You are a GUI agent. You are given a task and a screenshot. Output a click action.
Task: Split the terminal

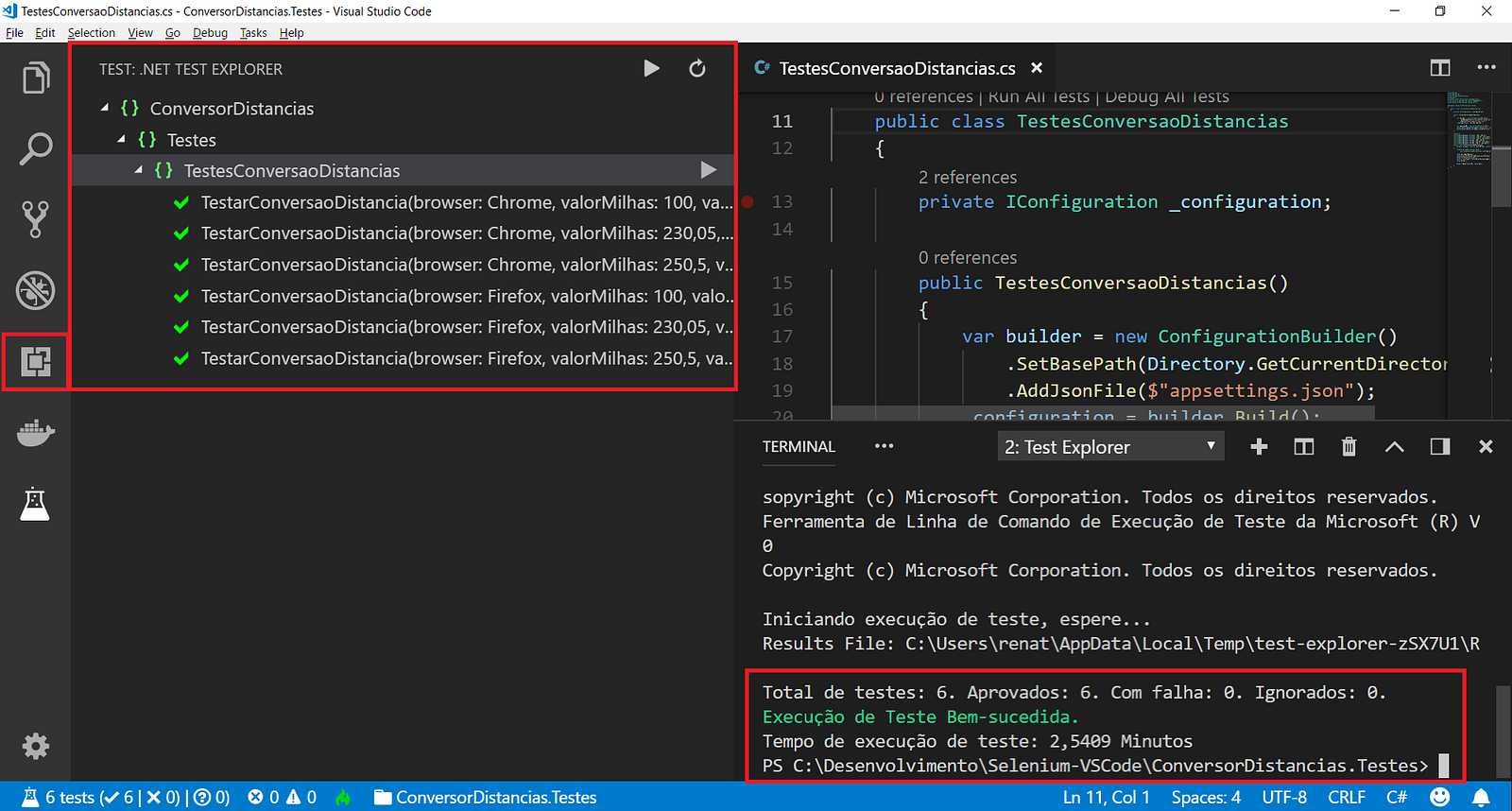point(1304,446)
